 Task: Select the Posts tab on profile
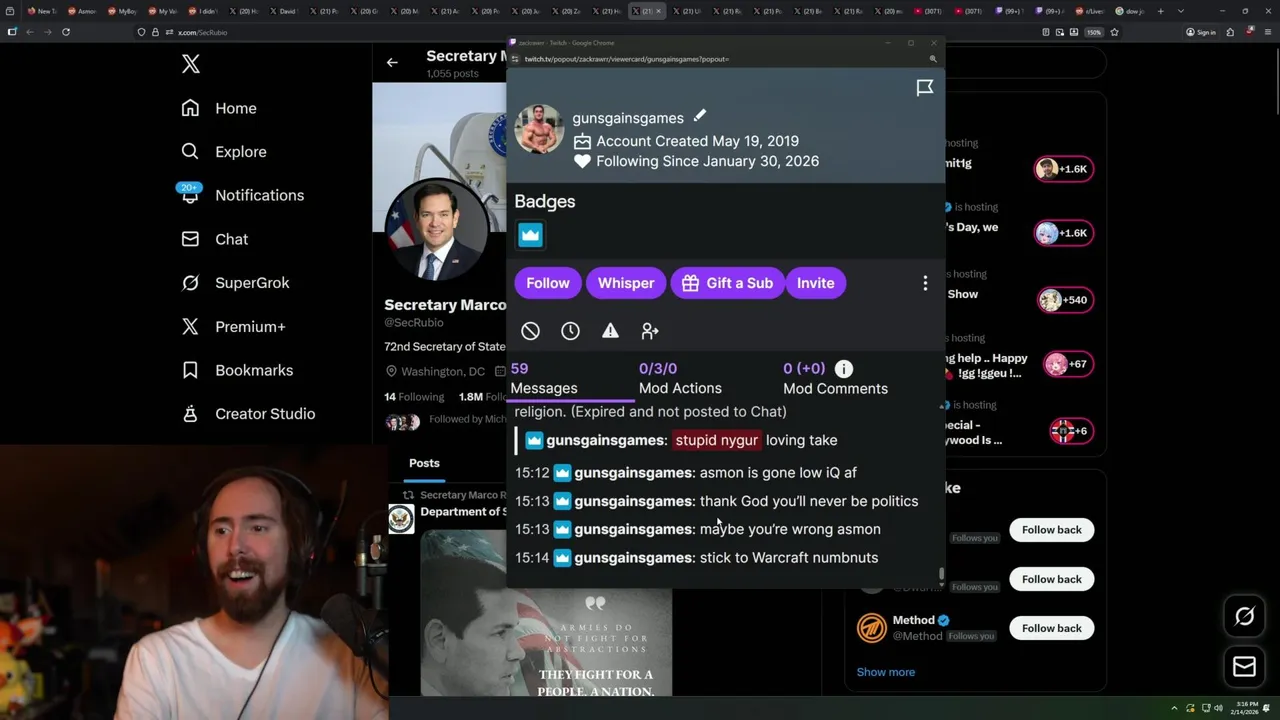pos(424,463)
